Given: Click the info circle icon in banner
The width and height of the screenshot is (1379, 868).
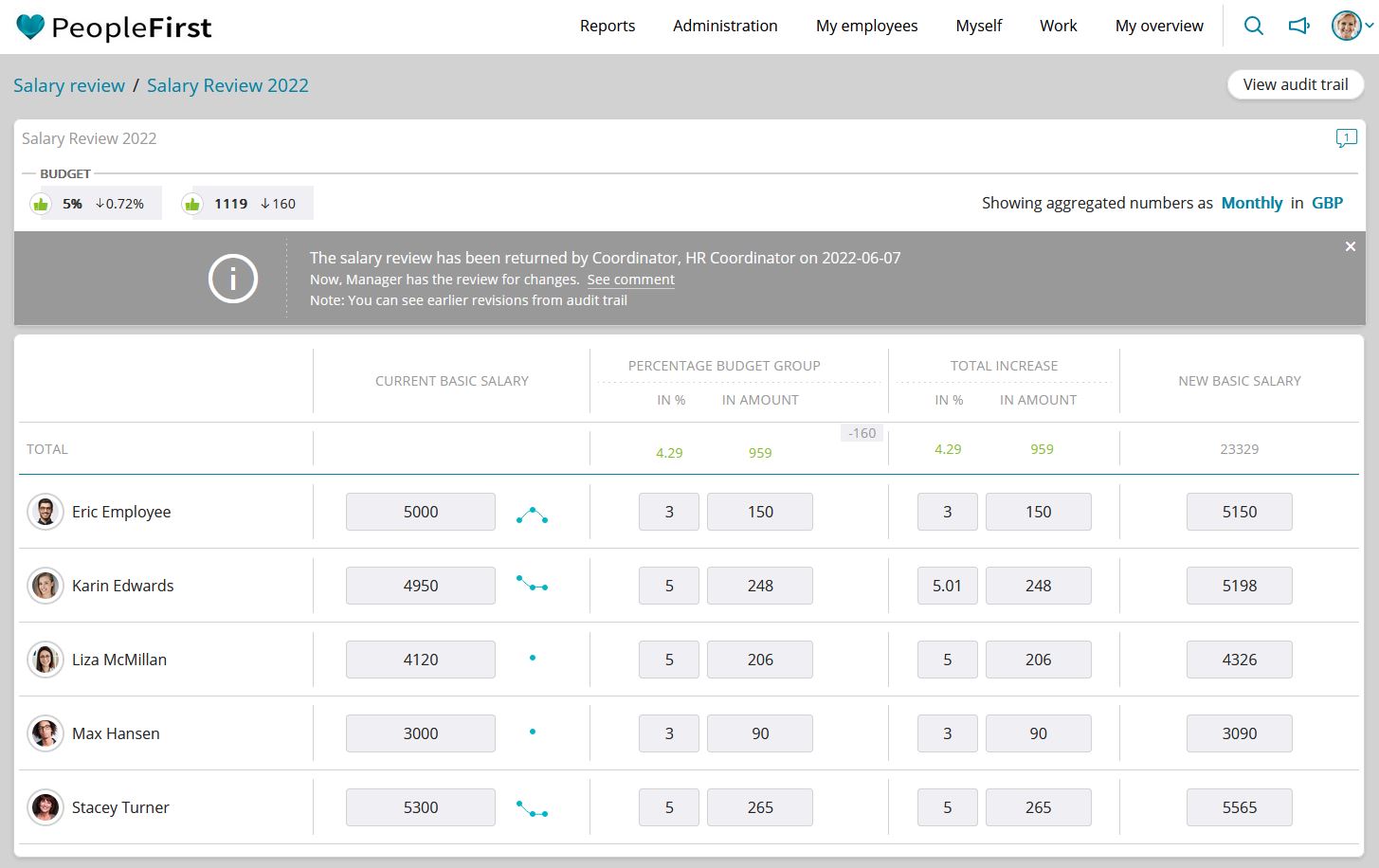Looking at the screenshot, I should pyautogui.click(x=233, y=279).
